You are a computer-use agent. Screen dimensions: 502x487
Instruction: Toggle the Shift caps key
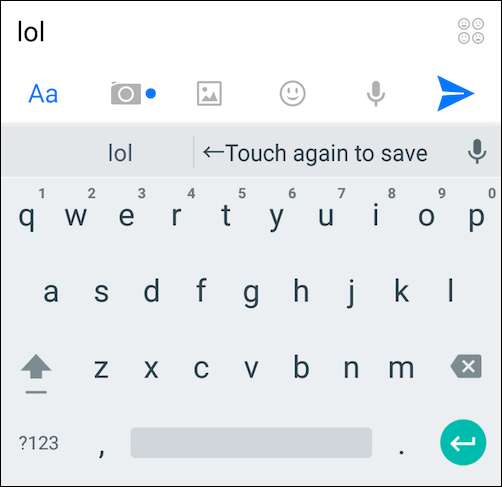point(36,373)
